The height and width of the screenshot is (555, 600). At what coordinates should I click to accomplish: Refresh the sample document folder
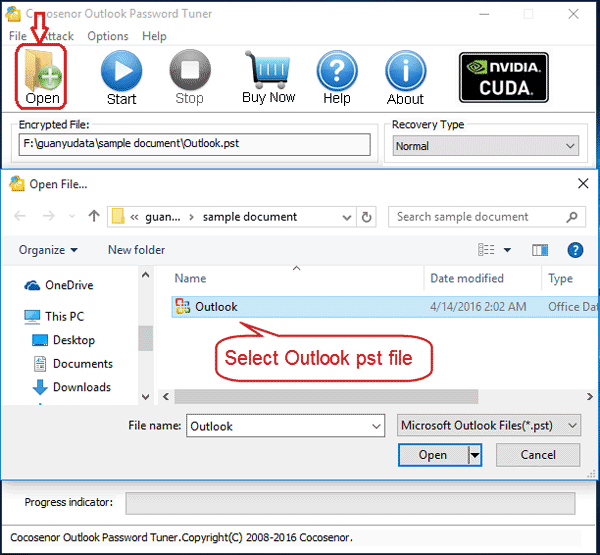tap(366, 217)
